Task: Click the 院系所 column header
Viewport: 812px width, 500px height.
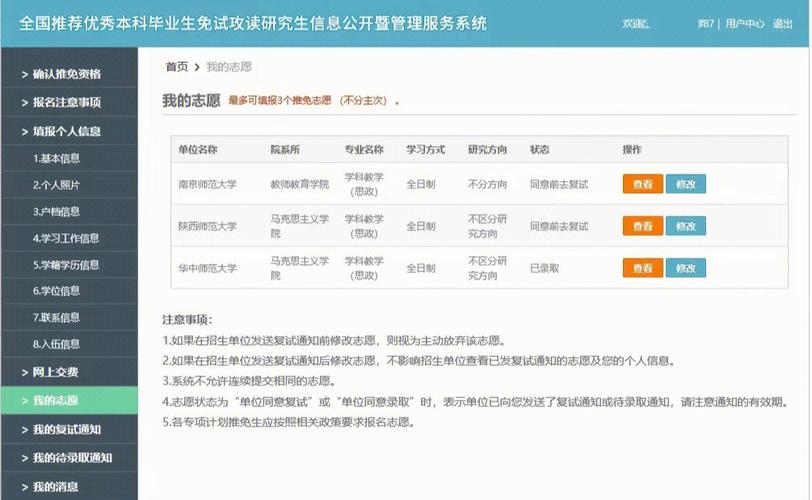Action: point(285,150)
